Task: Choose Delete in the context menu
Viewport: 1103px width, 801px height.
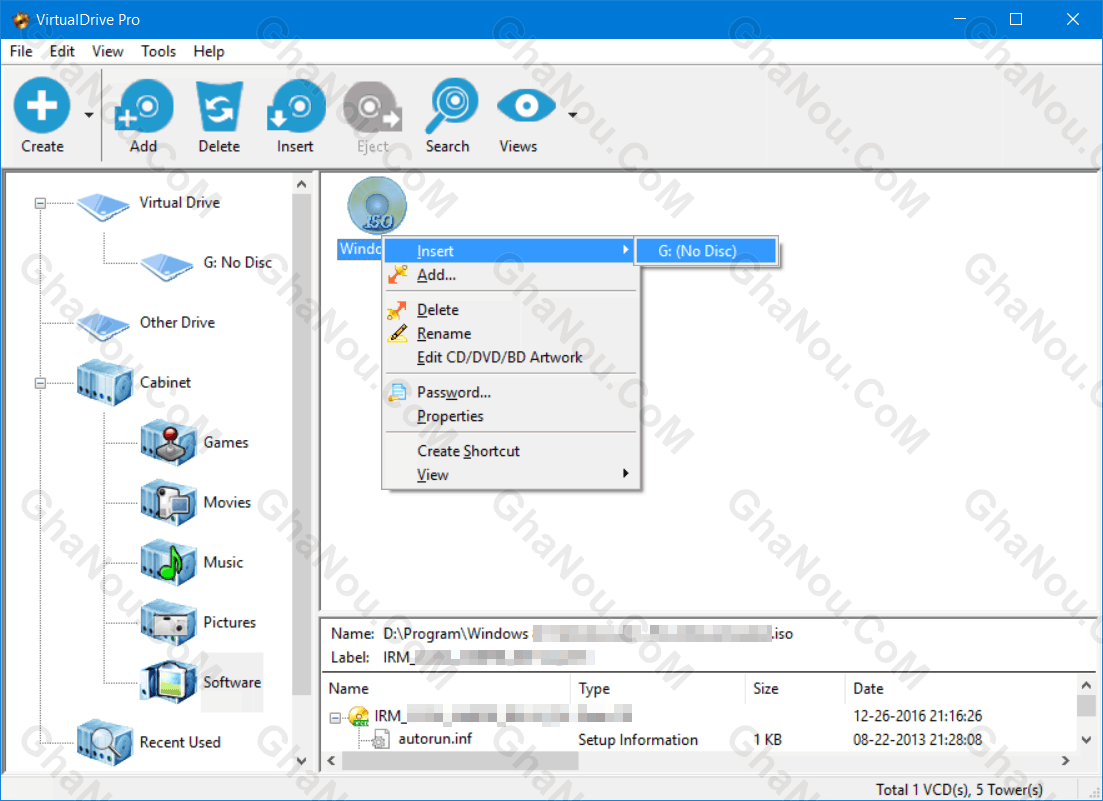Action: pos(510,310)
